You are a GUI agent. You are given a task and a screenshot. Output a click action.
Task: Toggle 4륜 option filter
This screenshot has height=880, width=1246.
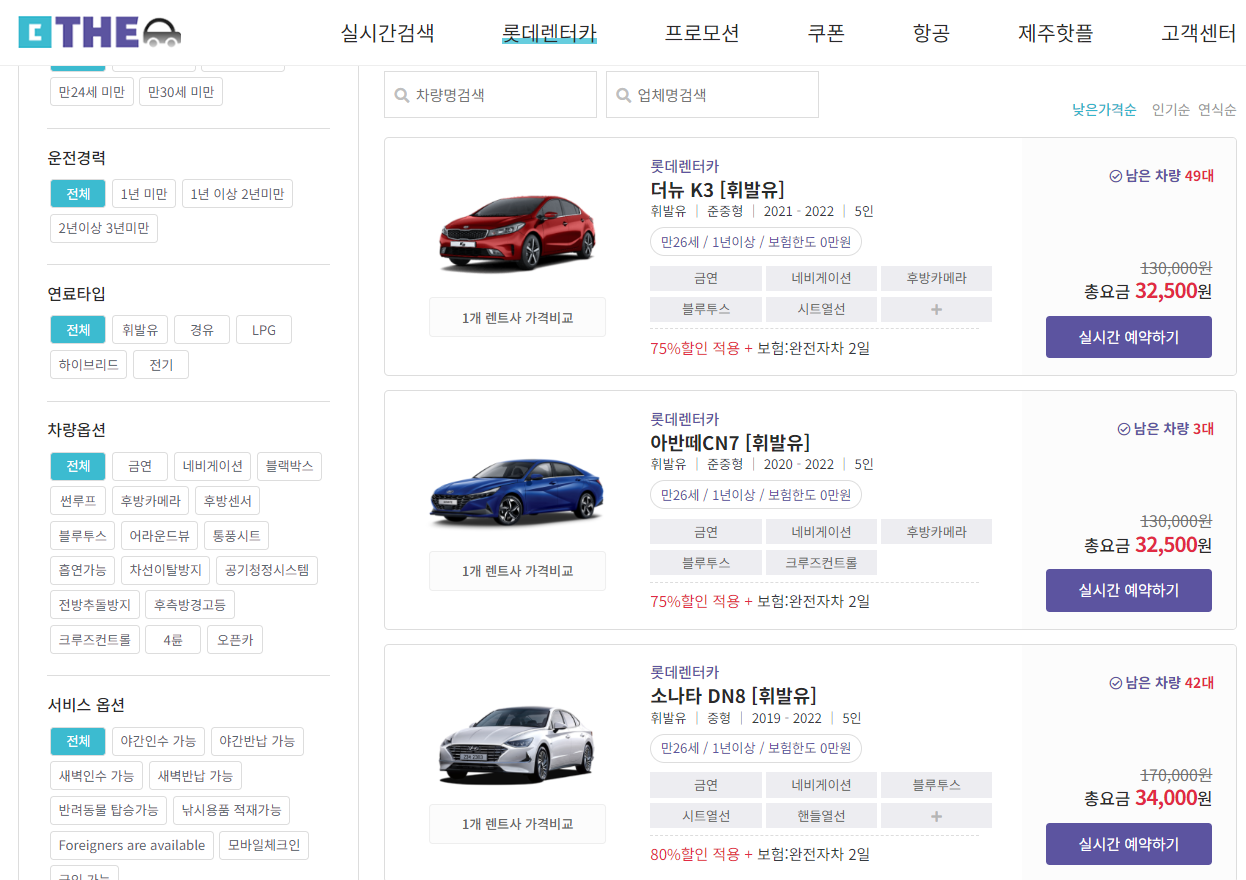(x=173, y=640)
